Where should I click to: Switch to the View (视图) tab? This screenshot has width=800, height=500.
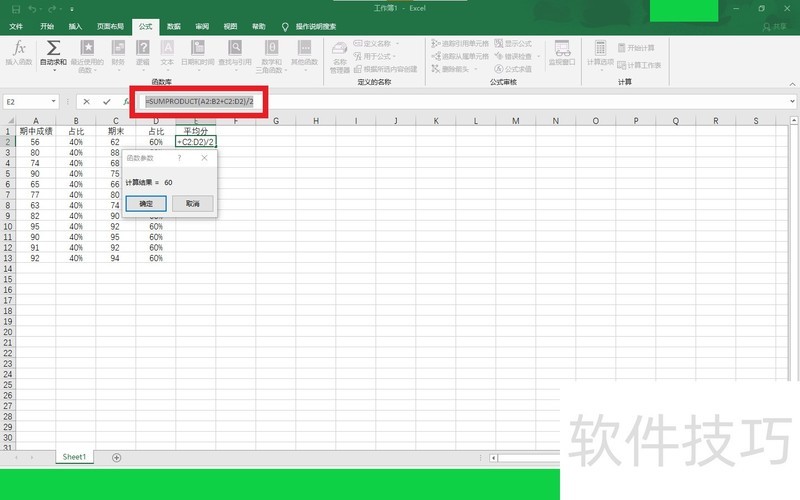pos(230,27)
